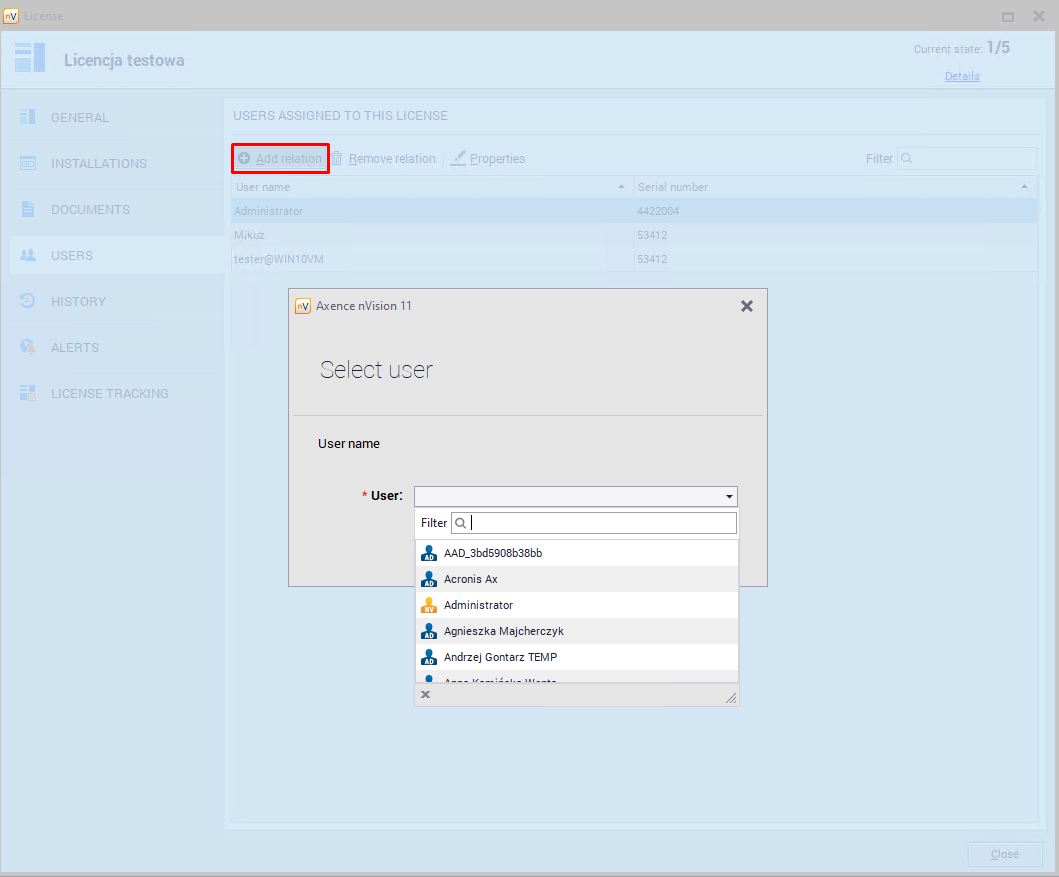The image size is (1059, 877).
Task: Click the License Tracking sidebar icon
Action: pyautogui.click(x=28, y=393)
